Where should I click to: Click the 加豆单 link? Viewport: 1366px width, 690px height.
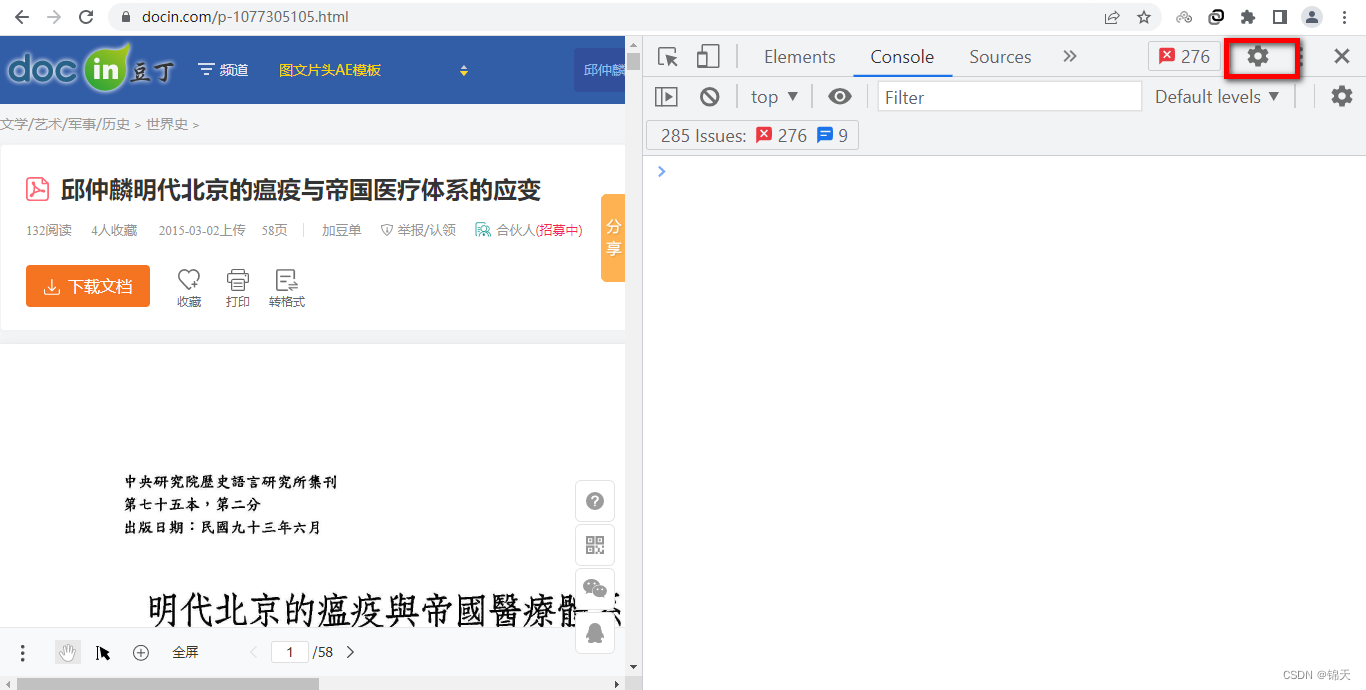pyautogui.click(x=342, y=230)
